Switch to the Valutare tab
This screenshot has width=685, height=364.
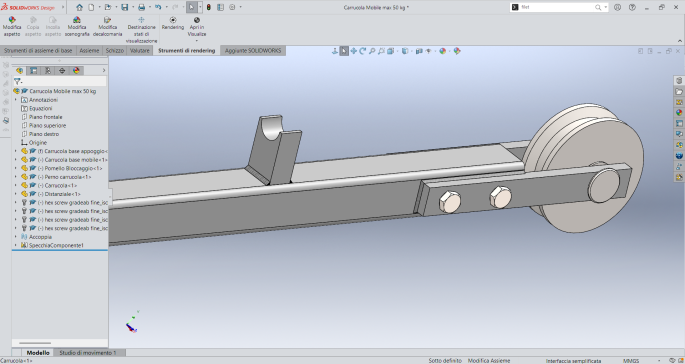140,51
